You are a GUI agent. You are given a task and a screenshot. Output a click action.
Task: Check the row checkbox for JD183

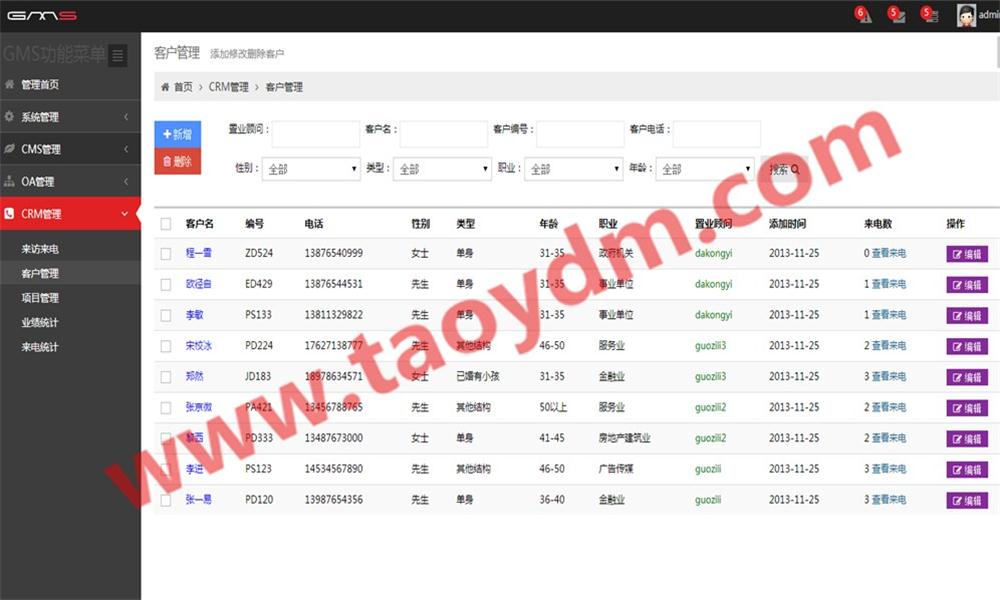pyautogui.click(x=166, y=377)
